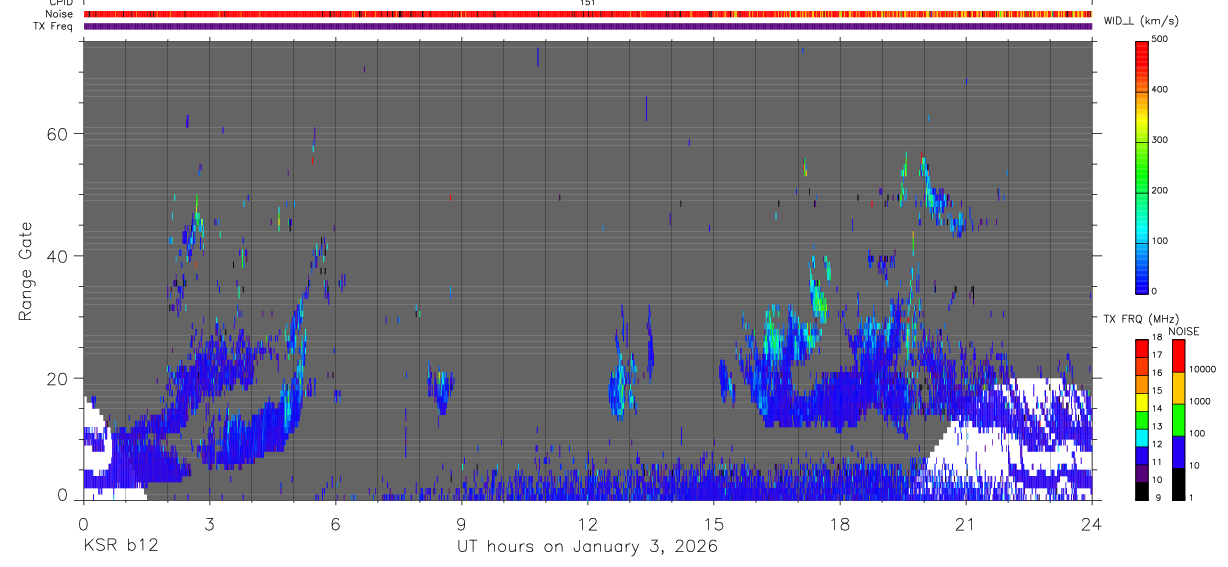This screenshot has width=1228, height=567.
Task: Click the 200 tick on the width colorbar
Action: tap(1160, 190)
